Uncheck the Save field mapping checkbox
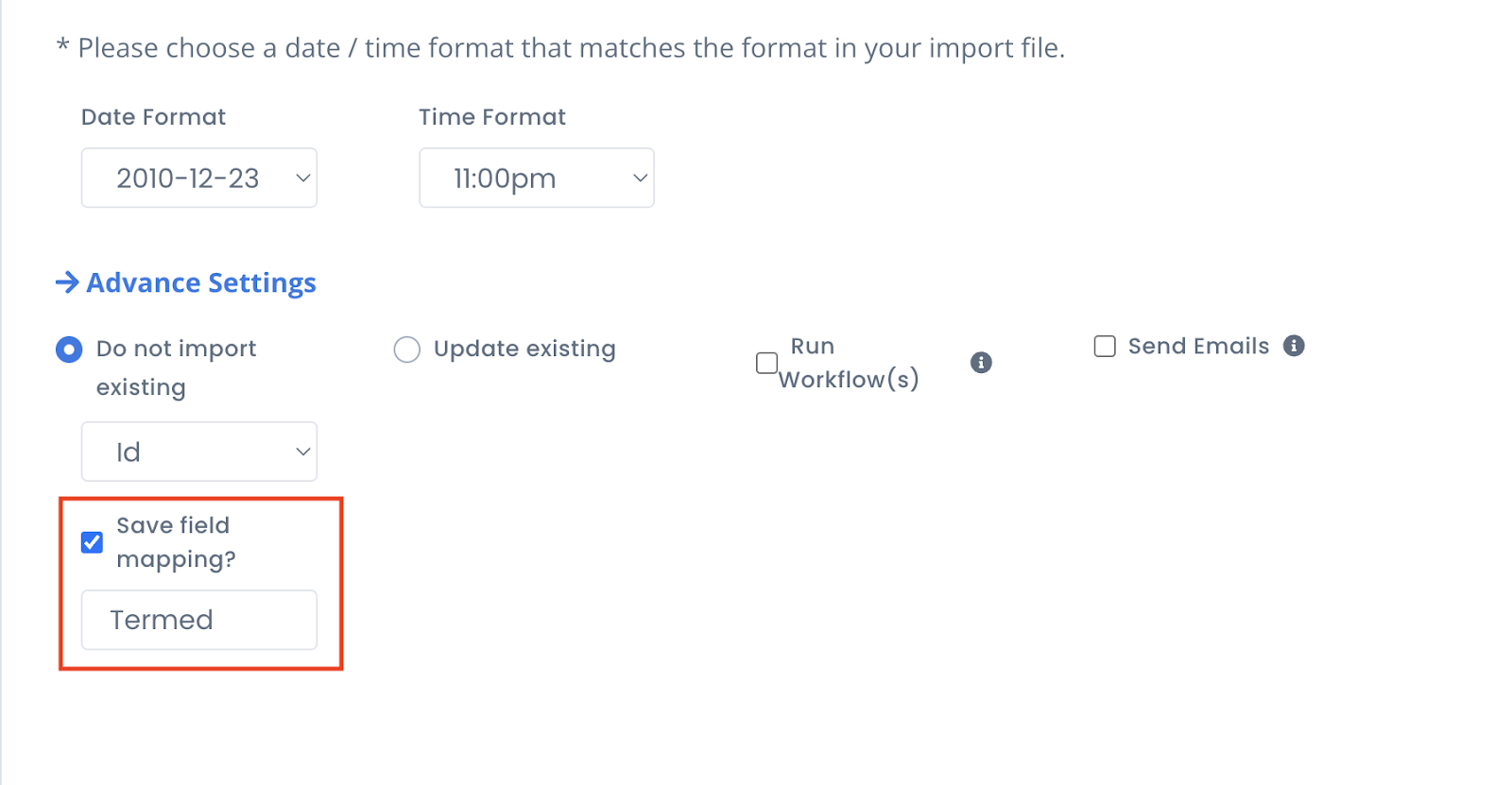 click(92, 542)
